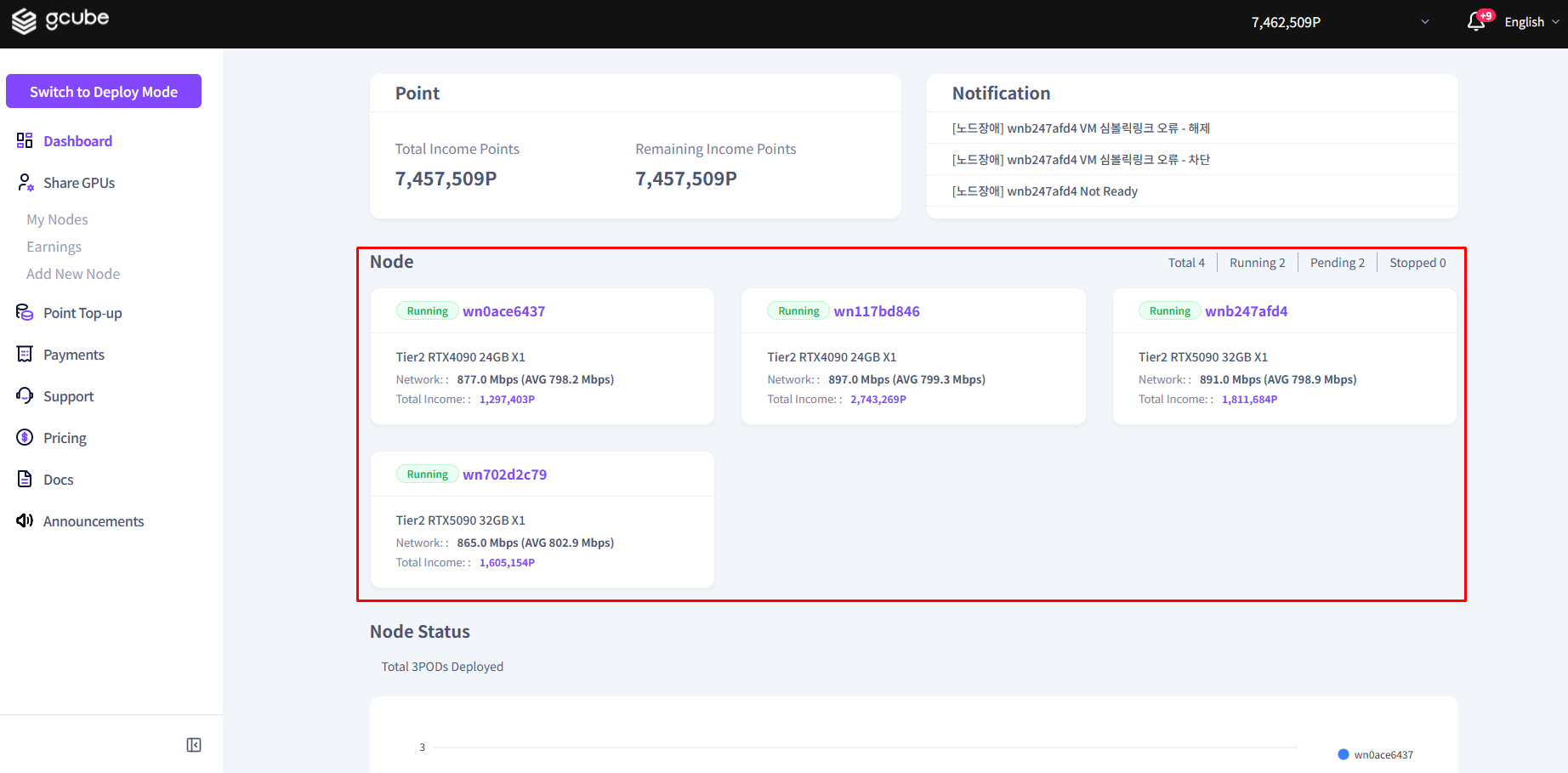Viewport: 1568px width, 773px height.
Task: Click the Pricing dollar icon
Action: click(25, 437)
